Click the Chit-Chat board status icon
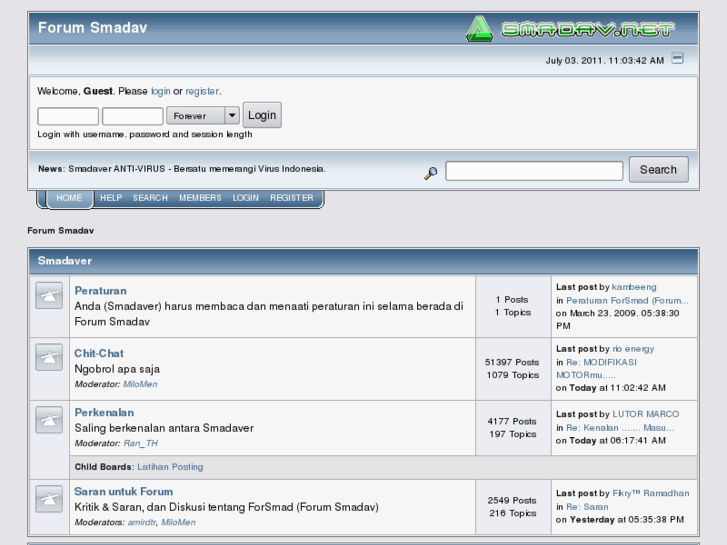The height and width of the screenshot is (545, 727). coord(49,357)
